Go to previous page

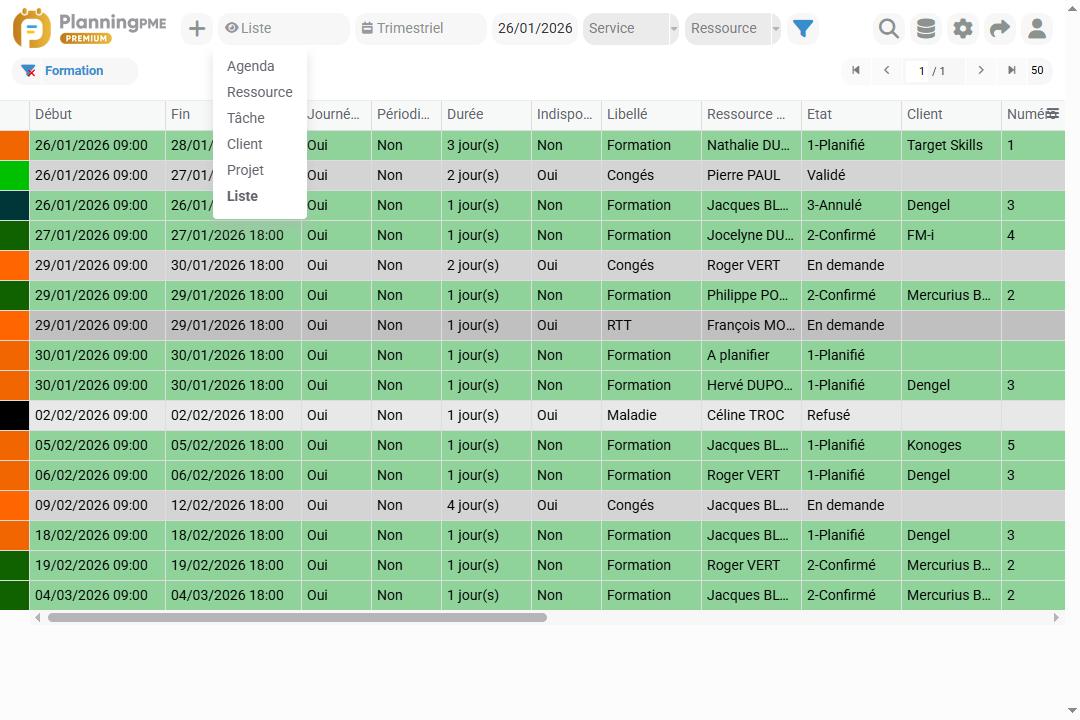886,70
